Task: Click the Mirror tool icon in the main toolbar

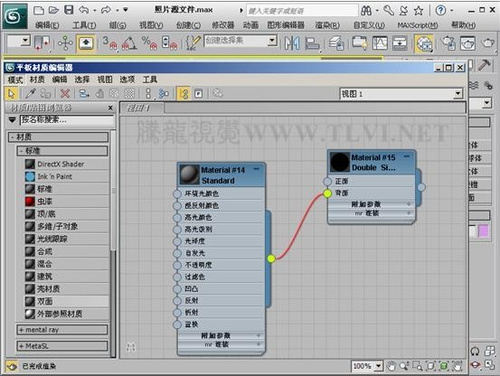Action: coord(292,43)
